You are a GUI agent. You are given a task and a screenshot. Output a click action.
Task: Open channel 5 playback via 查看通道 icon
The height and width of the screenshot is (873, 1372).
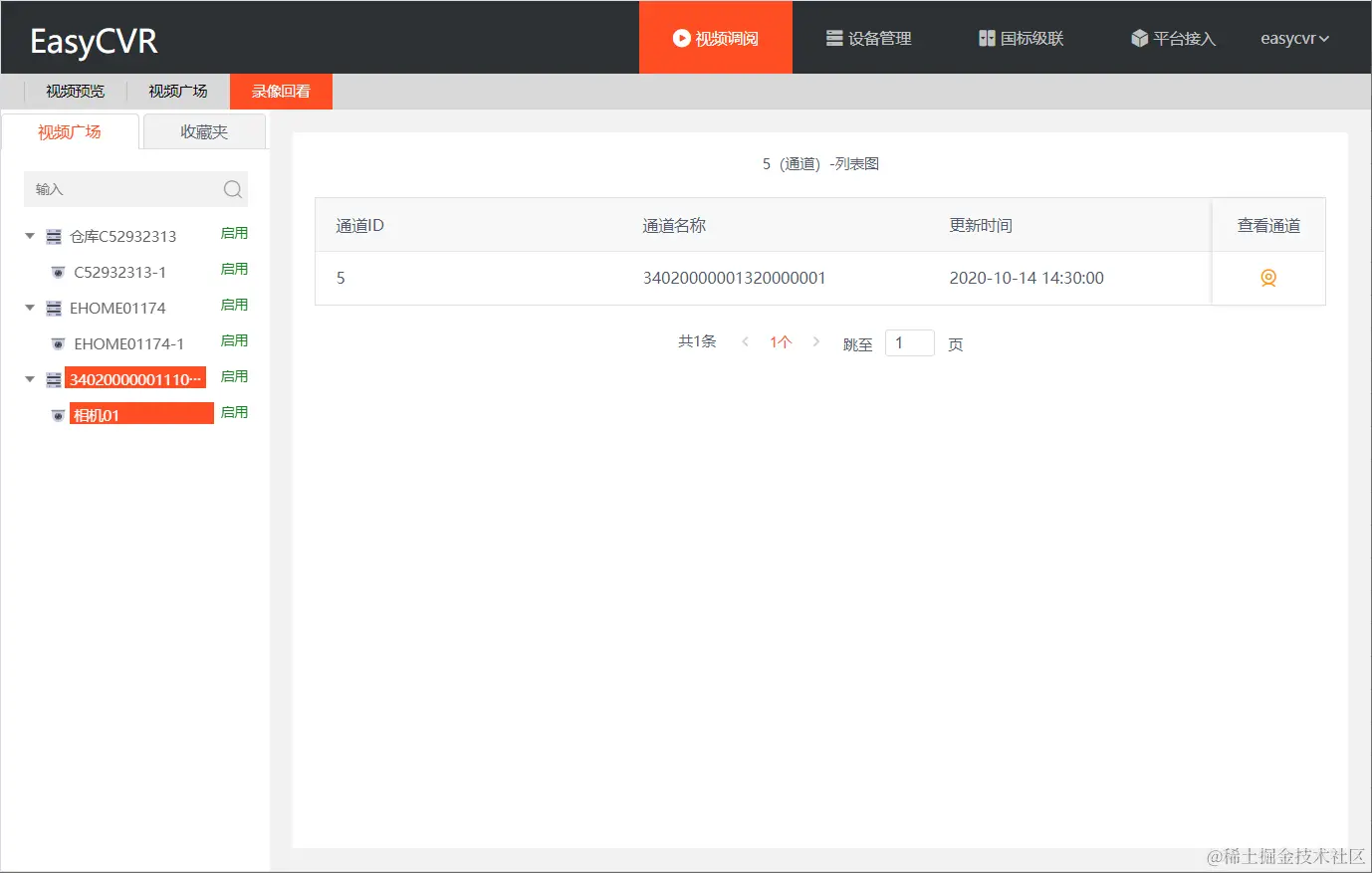coord(1267,278)
